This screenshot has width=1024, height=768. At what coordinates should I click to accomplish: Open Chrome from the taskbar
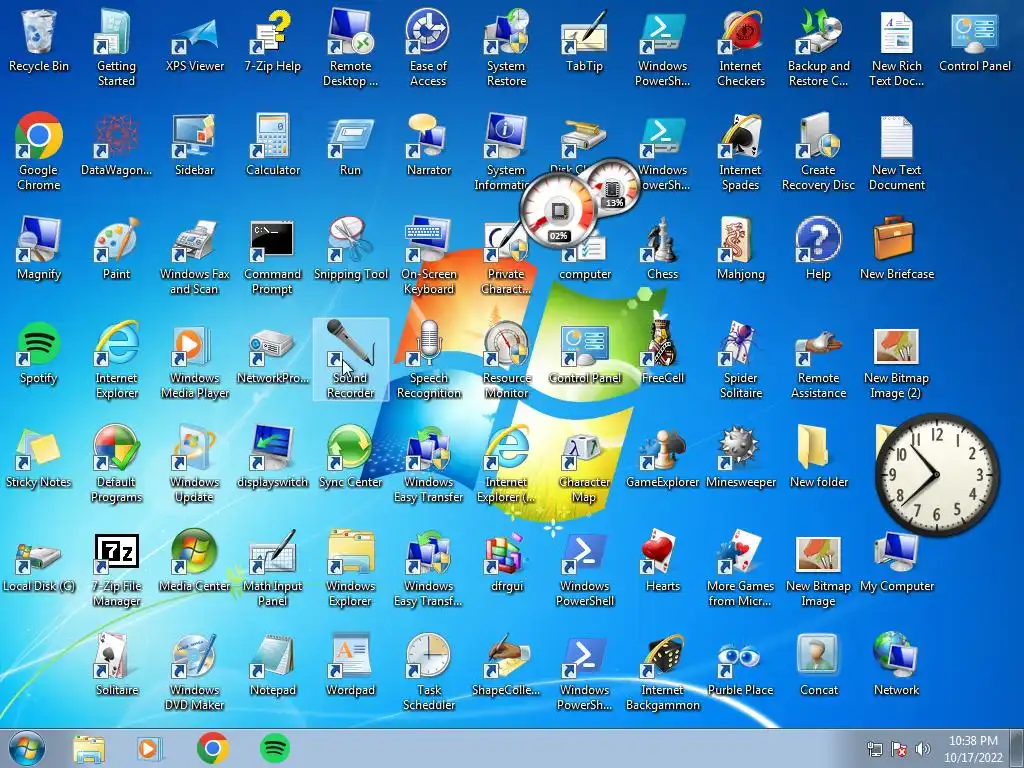click(212, 748)
